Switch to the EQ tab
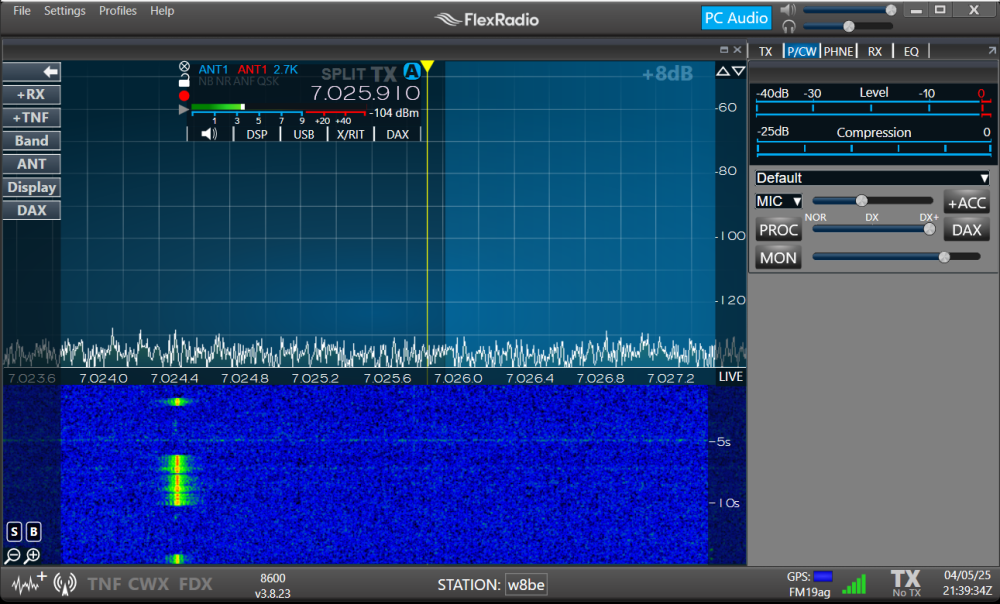1000x604 pixels. (911, 52)
